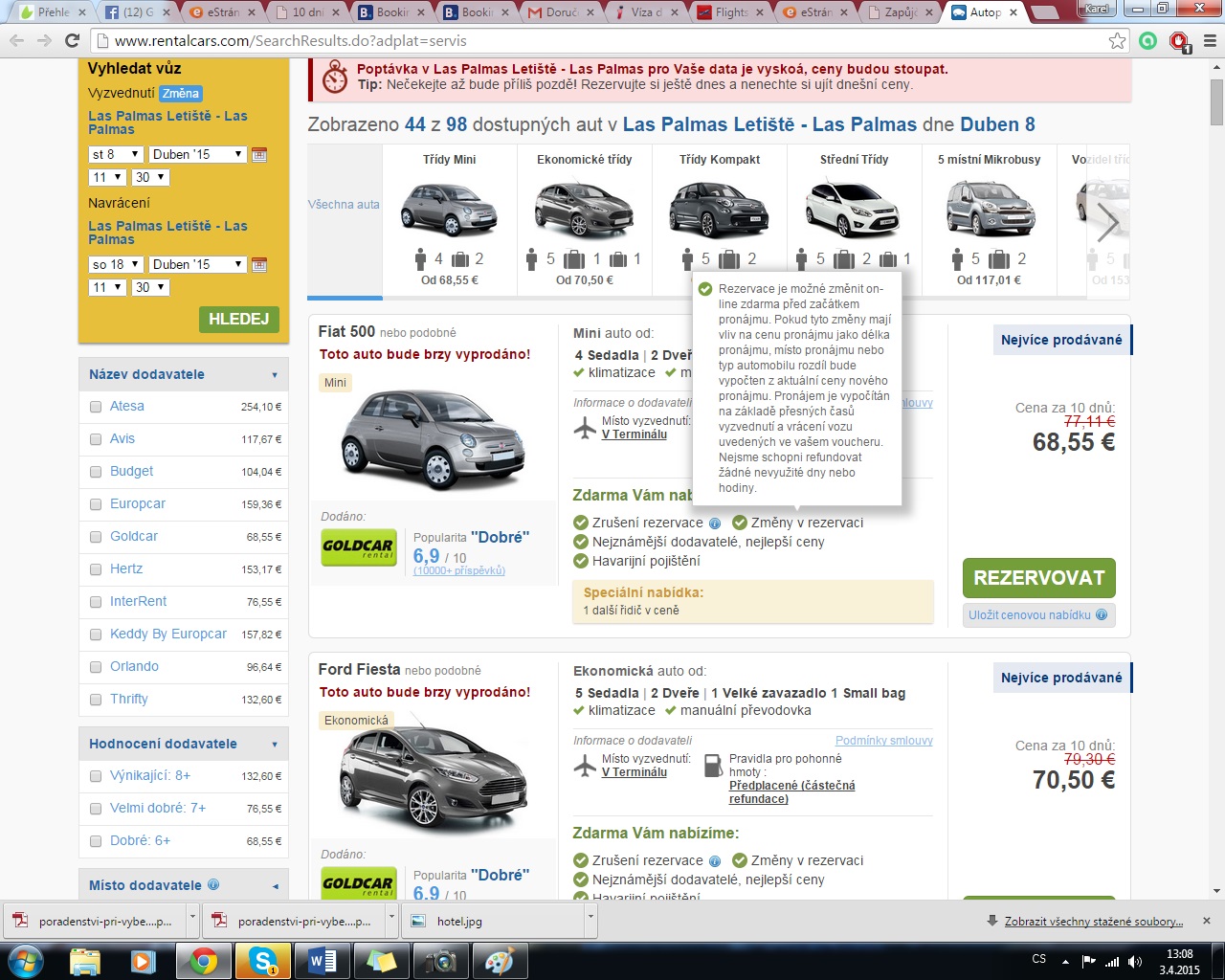Click Zobrazit všechny stažené soubory link

(x=1094, y=922)
